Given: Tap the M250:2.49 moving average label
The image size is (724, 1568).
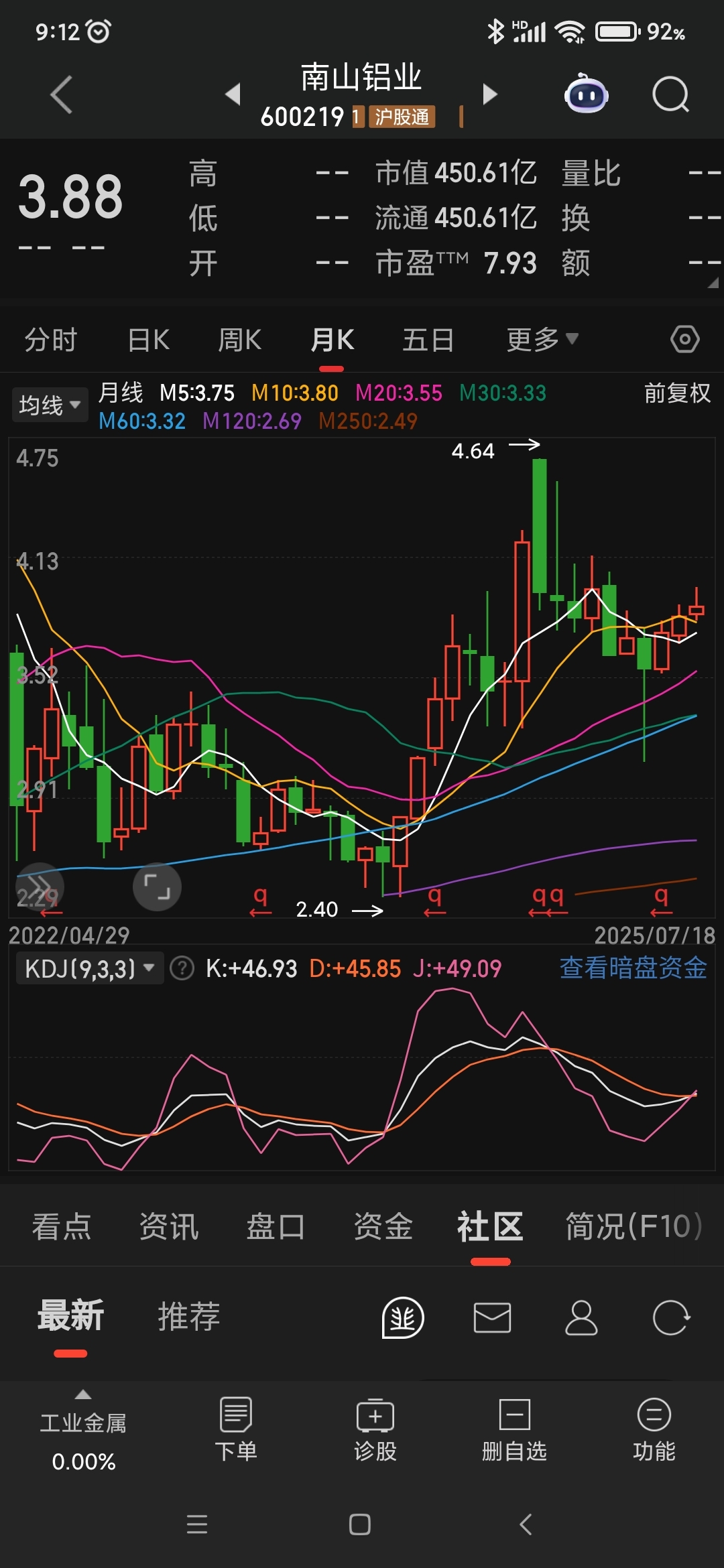Looking at the screenshot, I should tap(368, 421).
